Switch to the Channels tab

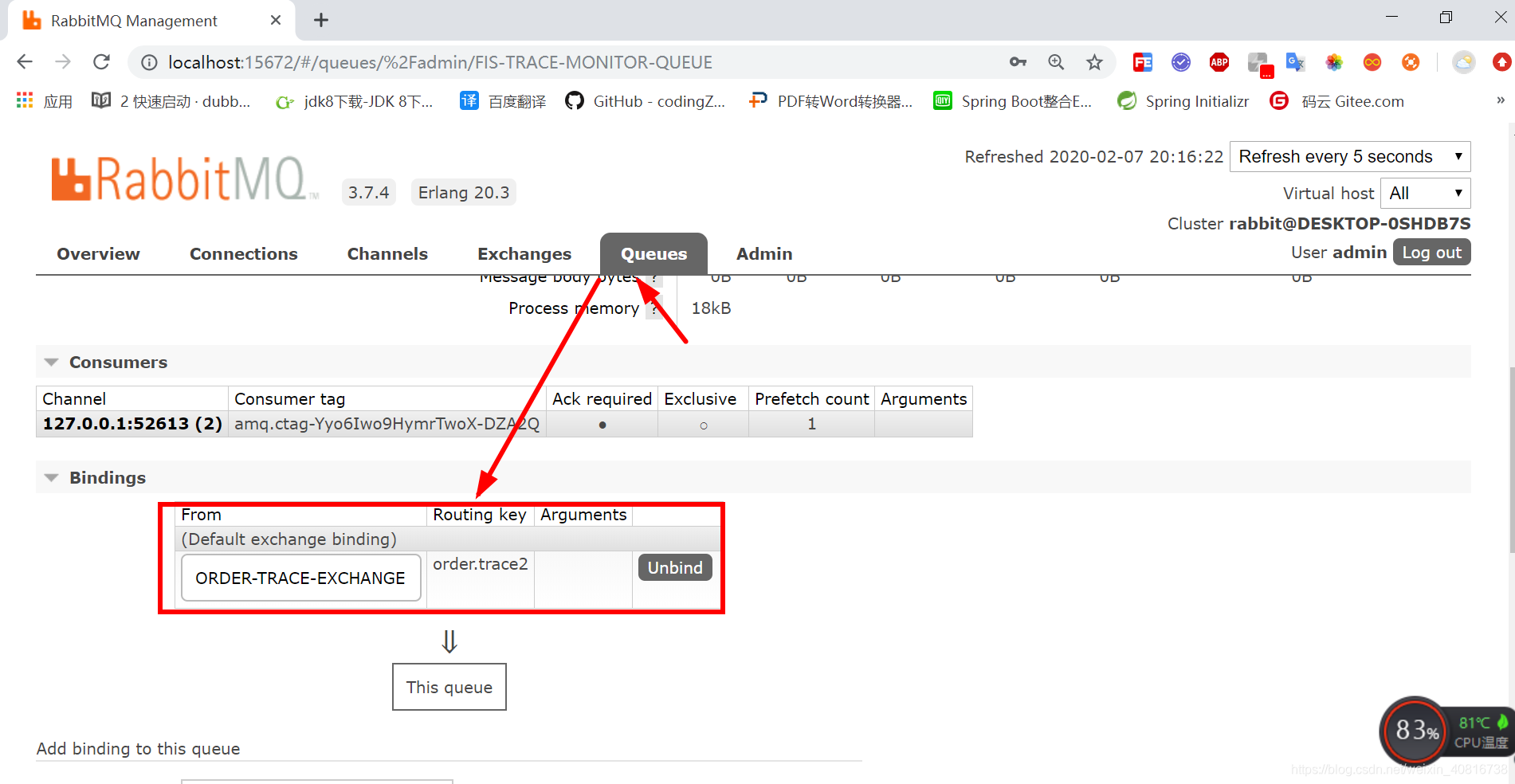(387, 253)
